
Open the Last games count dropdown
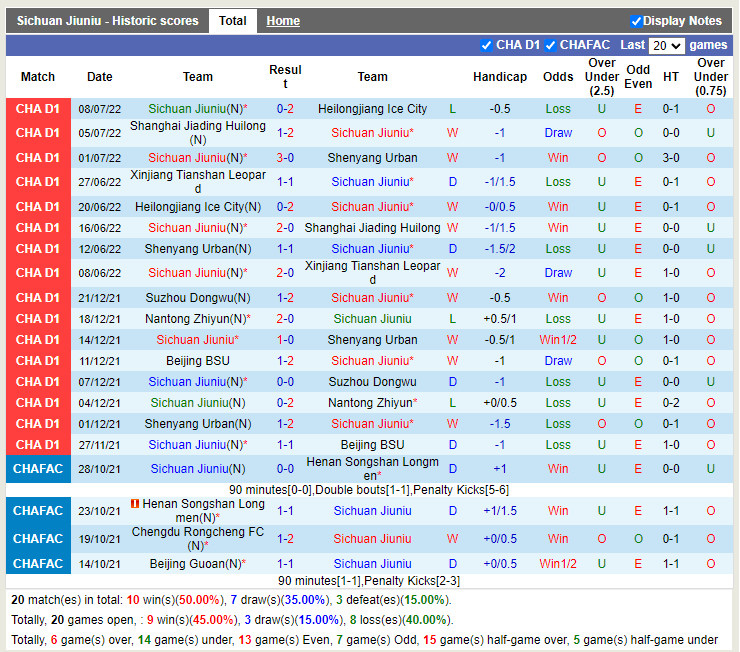coord(666,46)
